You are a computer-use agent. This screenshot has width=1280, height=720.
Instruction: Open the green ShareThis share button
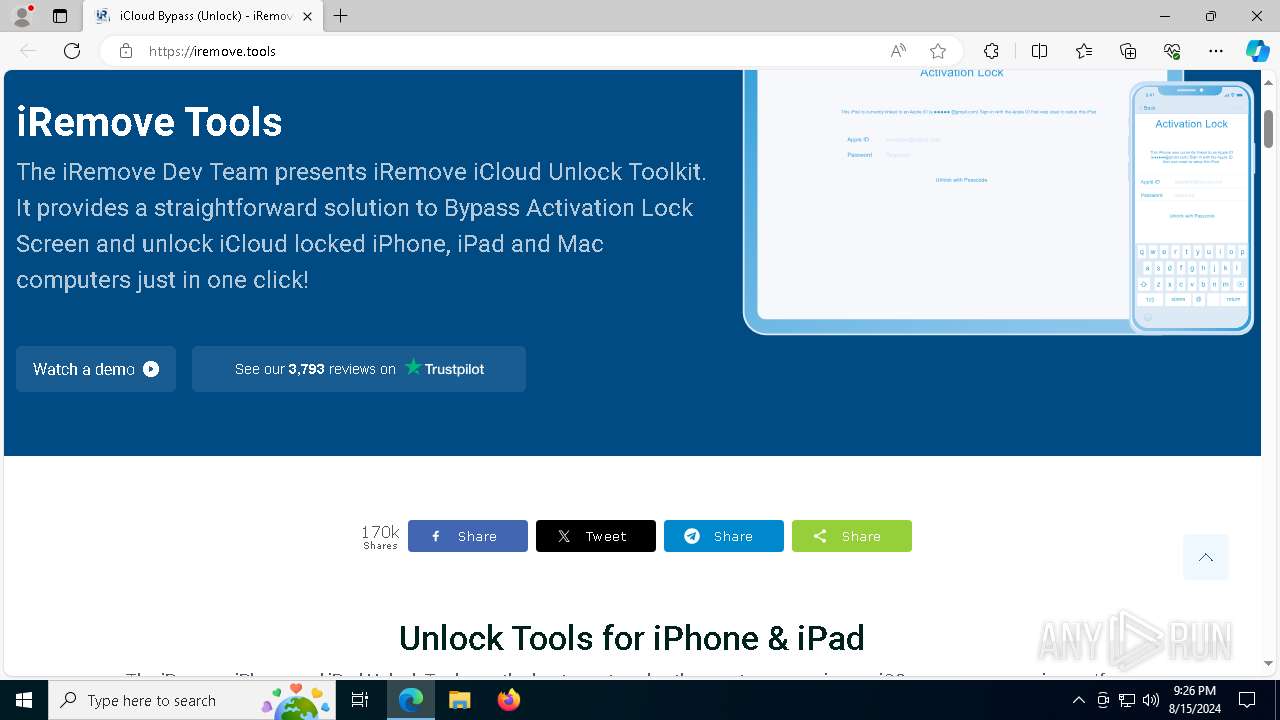tap(852, 536)
